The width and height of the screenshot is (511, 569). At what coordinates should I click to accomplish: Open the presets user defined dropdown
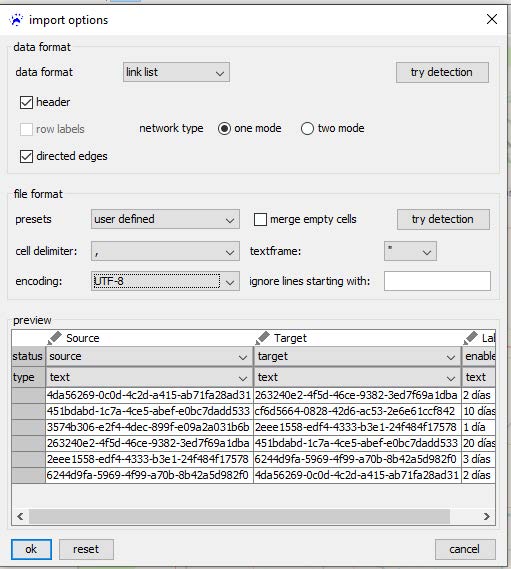165,219
